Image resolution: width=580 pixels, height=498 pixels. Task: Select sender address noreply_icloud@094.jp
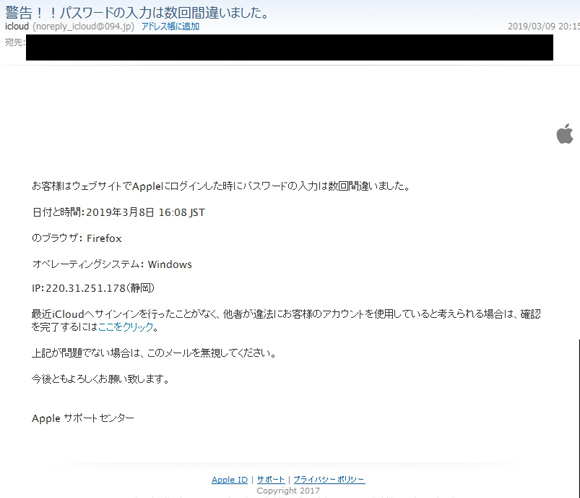pos(83,27)
